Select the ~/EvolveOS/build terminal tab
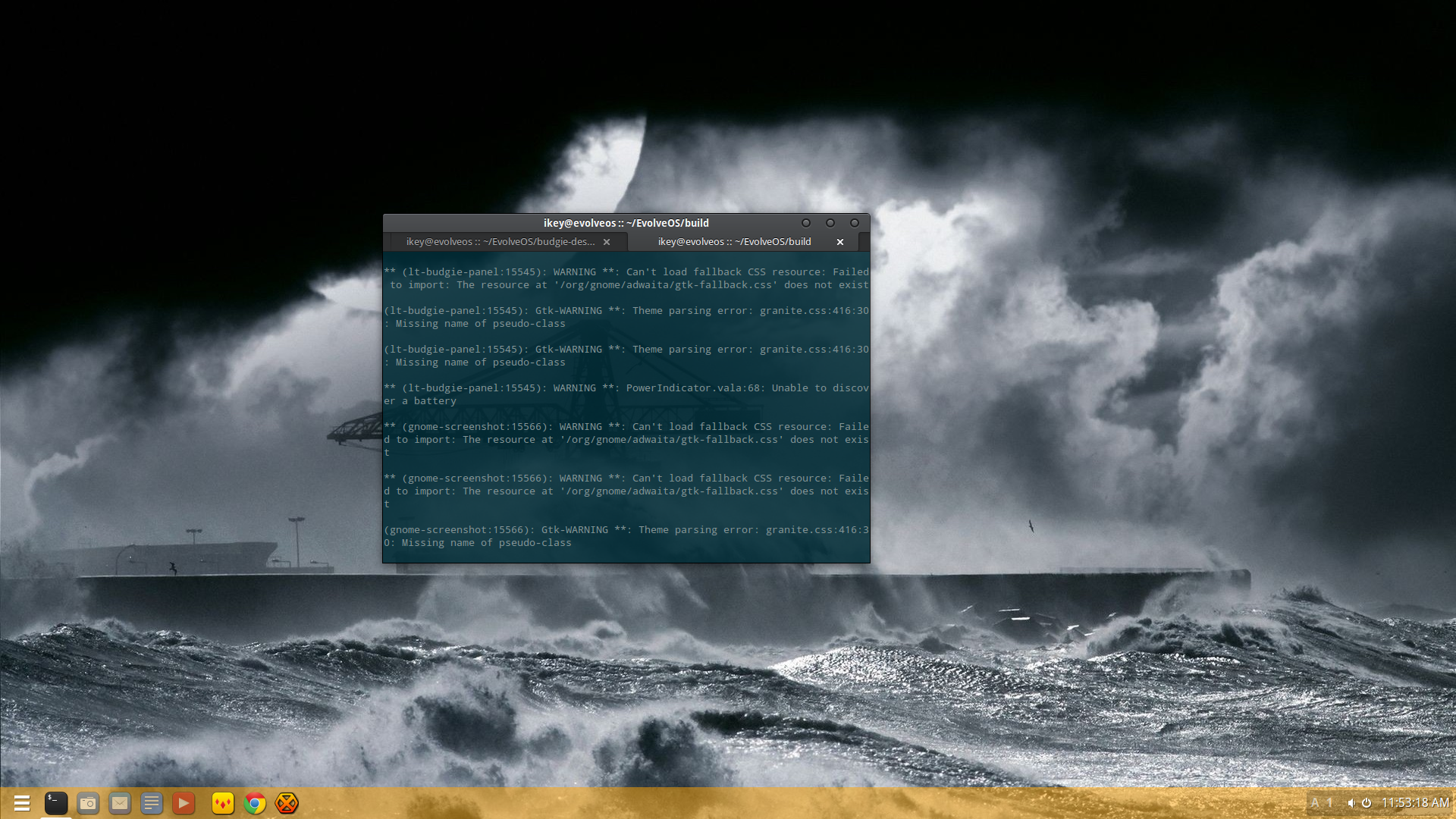Viewport: 1456px width, 819px height. point(735,242)
